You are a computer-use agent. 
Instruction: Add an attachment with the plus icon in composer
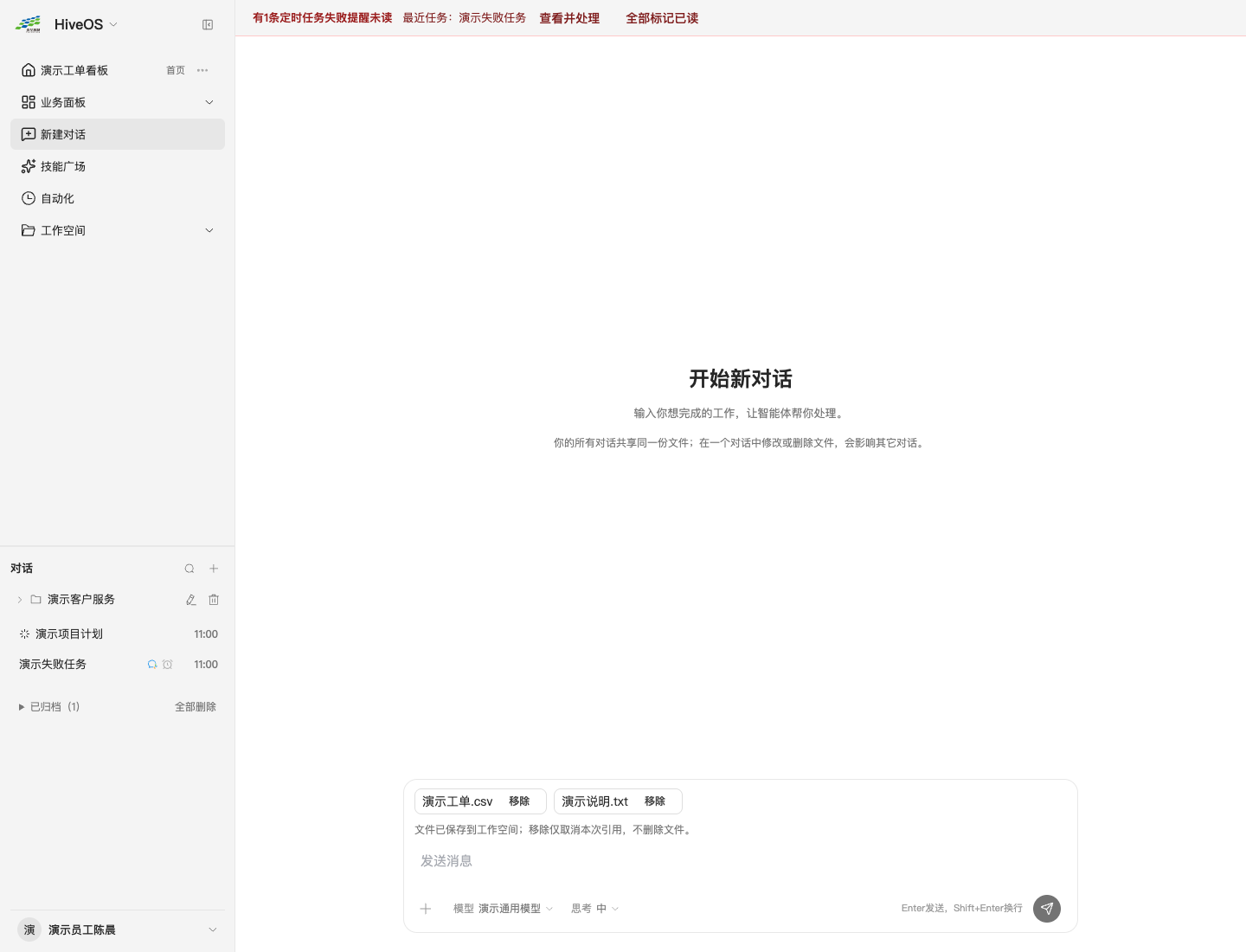click(426, 909)
